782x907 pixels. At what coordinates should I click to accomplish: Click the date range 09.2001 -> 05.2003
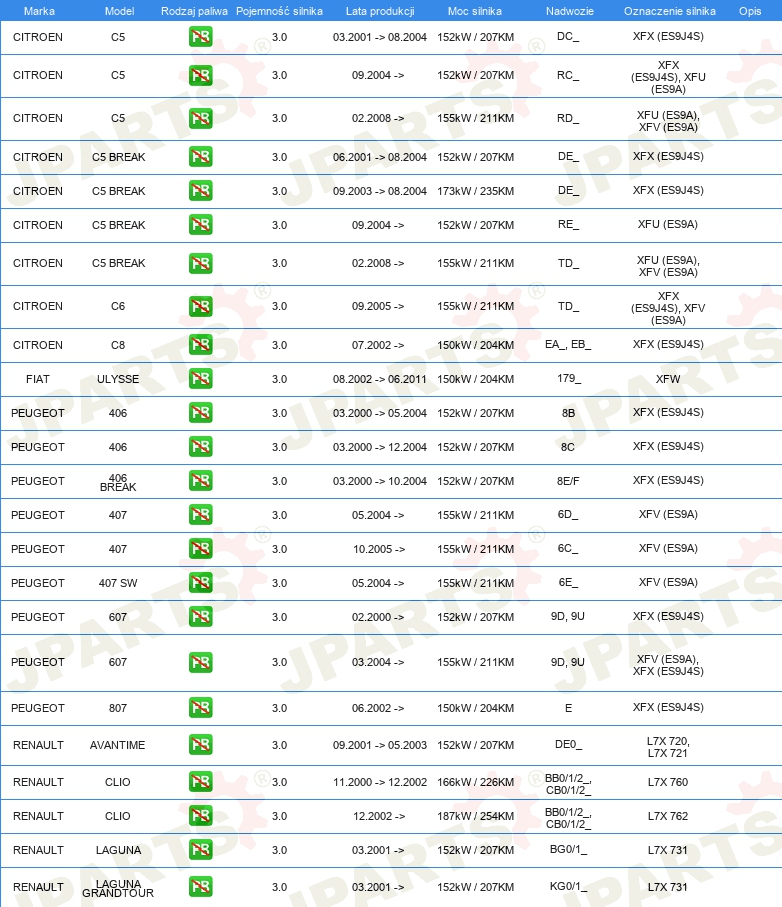point(379,745)
